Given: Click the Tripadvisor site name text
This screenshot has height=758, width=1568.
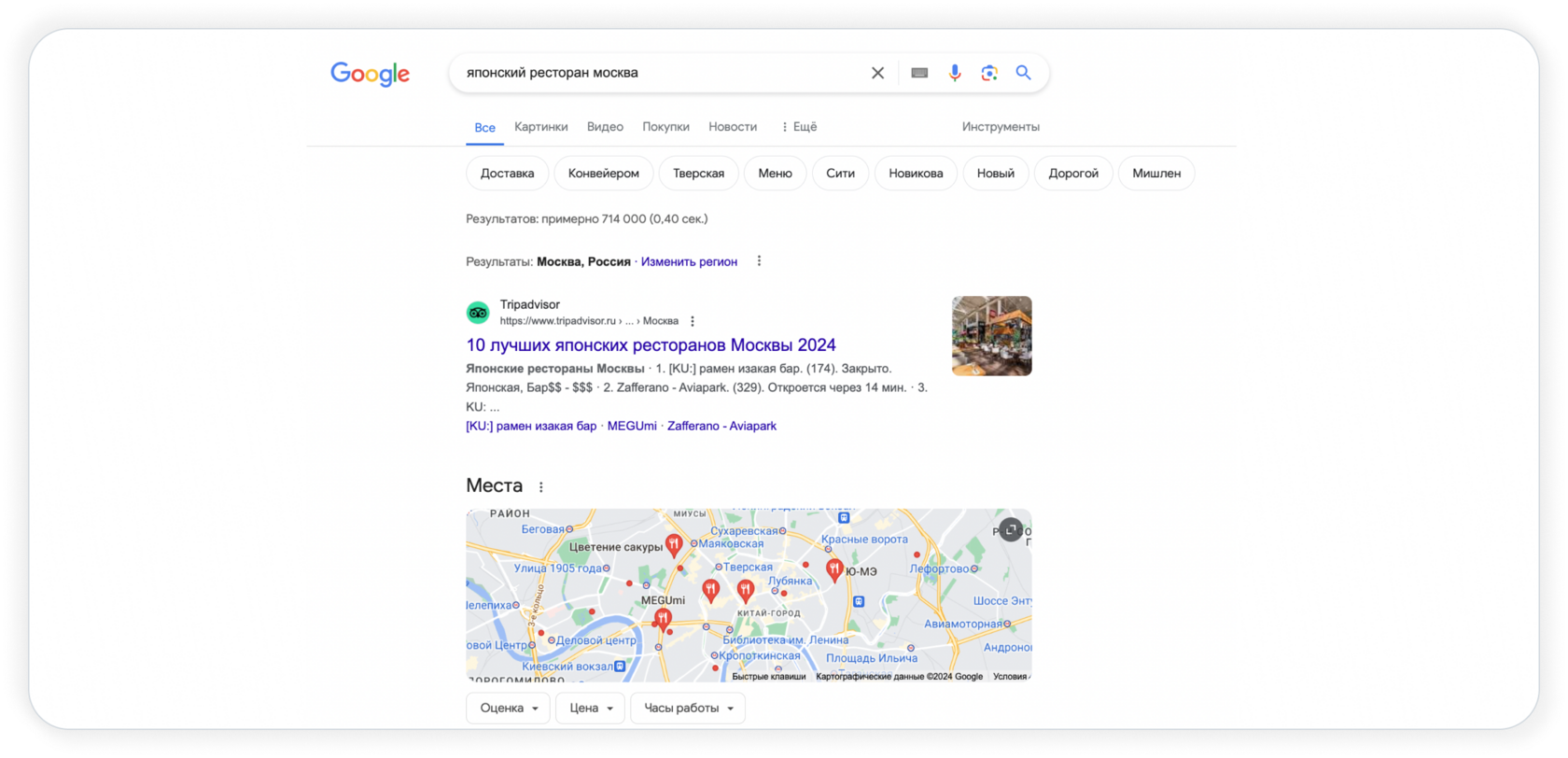Looking at the screenshot, I should click(530, 305).
